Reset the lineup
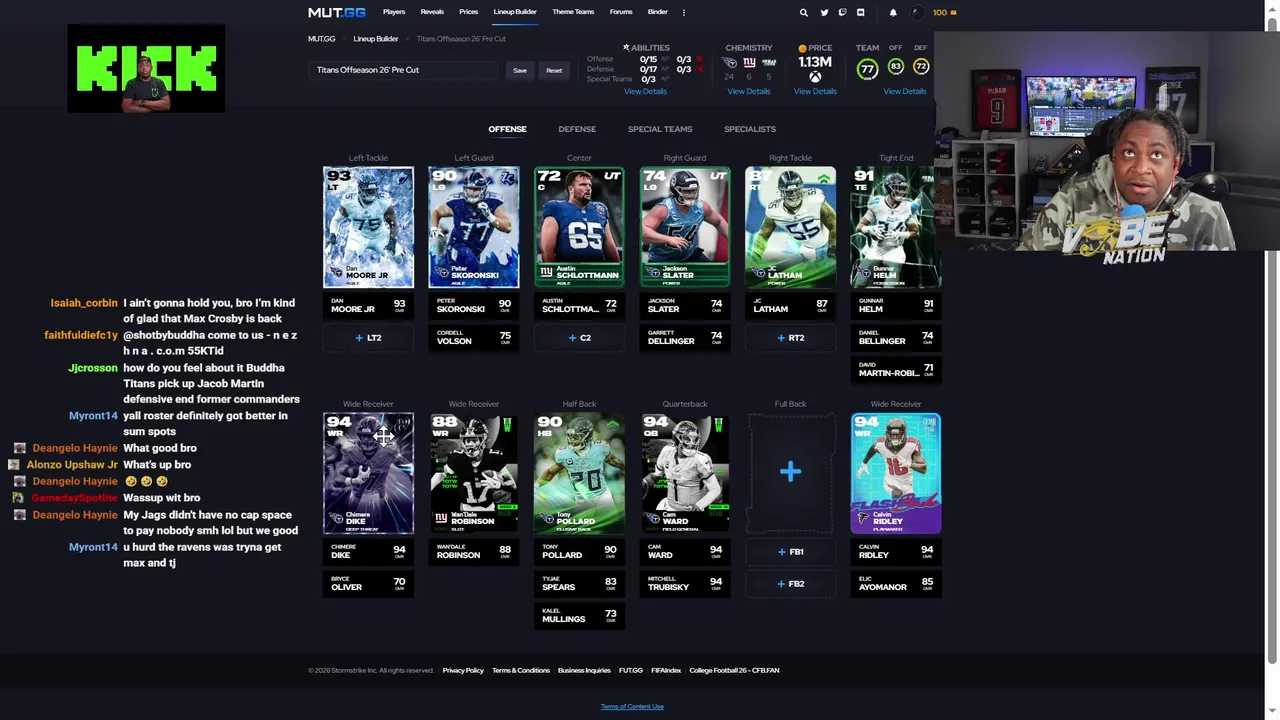Image resolution: width=1280 pixels, height=720 pixels. (554, 70)
